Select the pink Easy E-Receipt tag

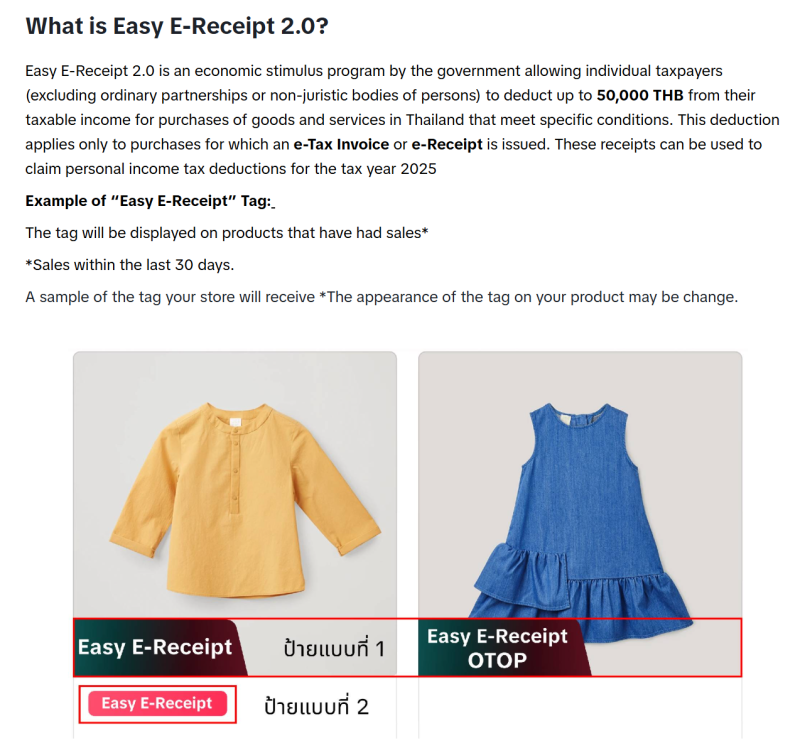point(157,704)
